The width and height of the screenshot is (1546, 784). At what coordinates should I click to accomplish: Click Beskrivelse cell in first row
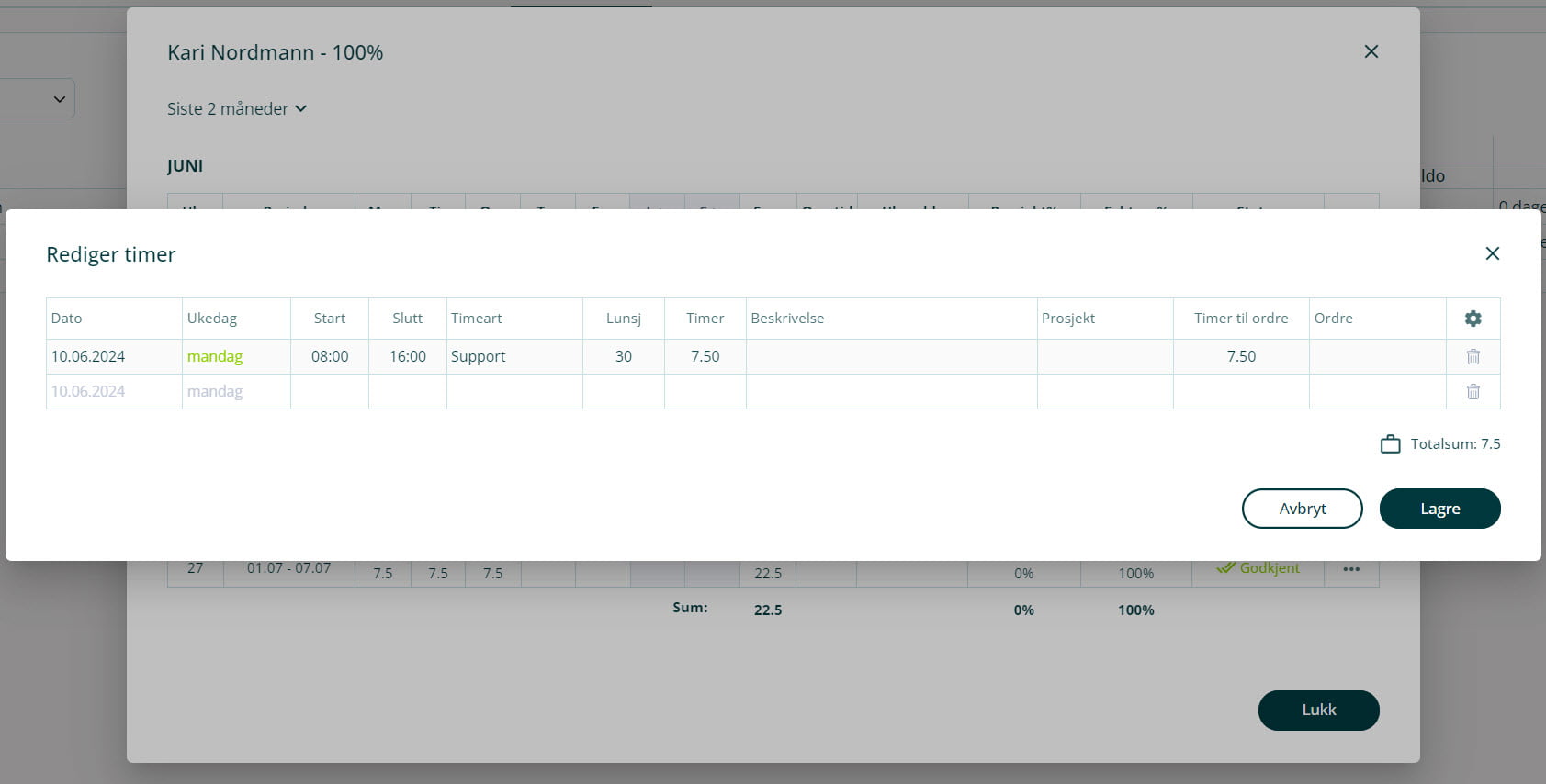[x=891, y=357]
